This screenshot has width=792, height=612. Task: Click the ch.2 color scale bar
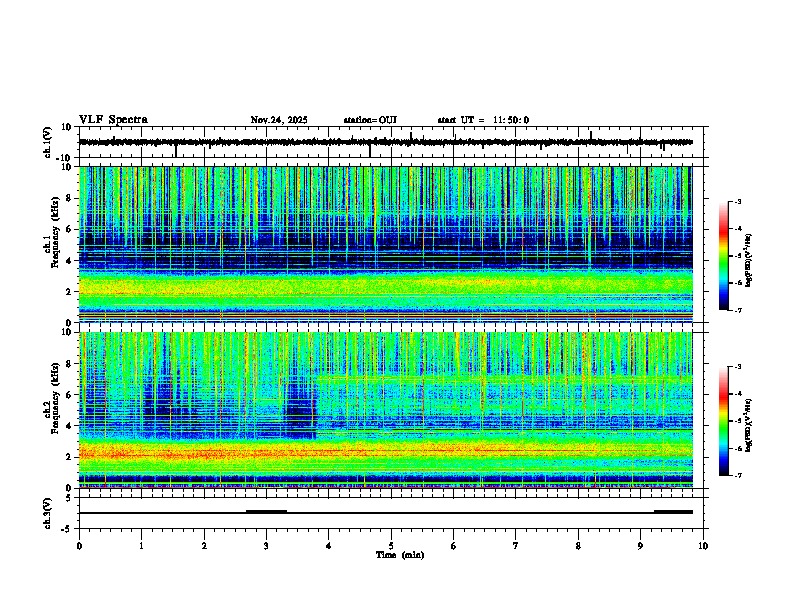point(723,421)
